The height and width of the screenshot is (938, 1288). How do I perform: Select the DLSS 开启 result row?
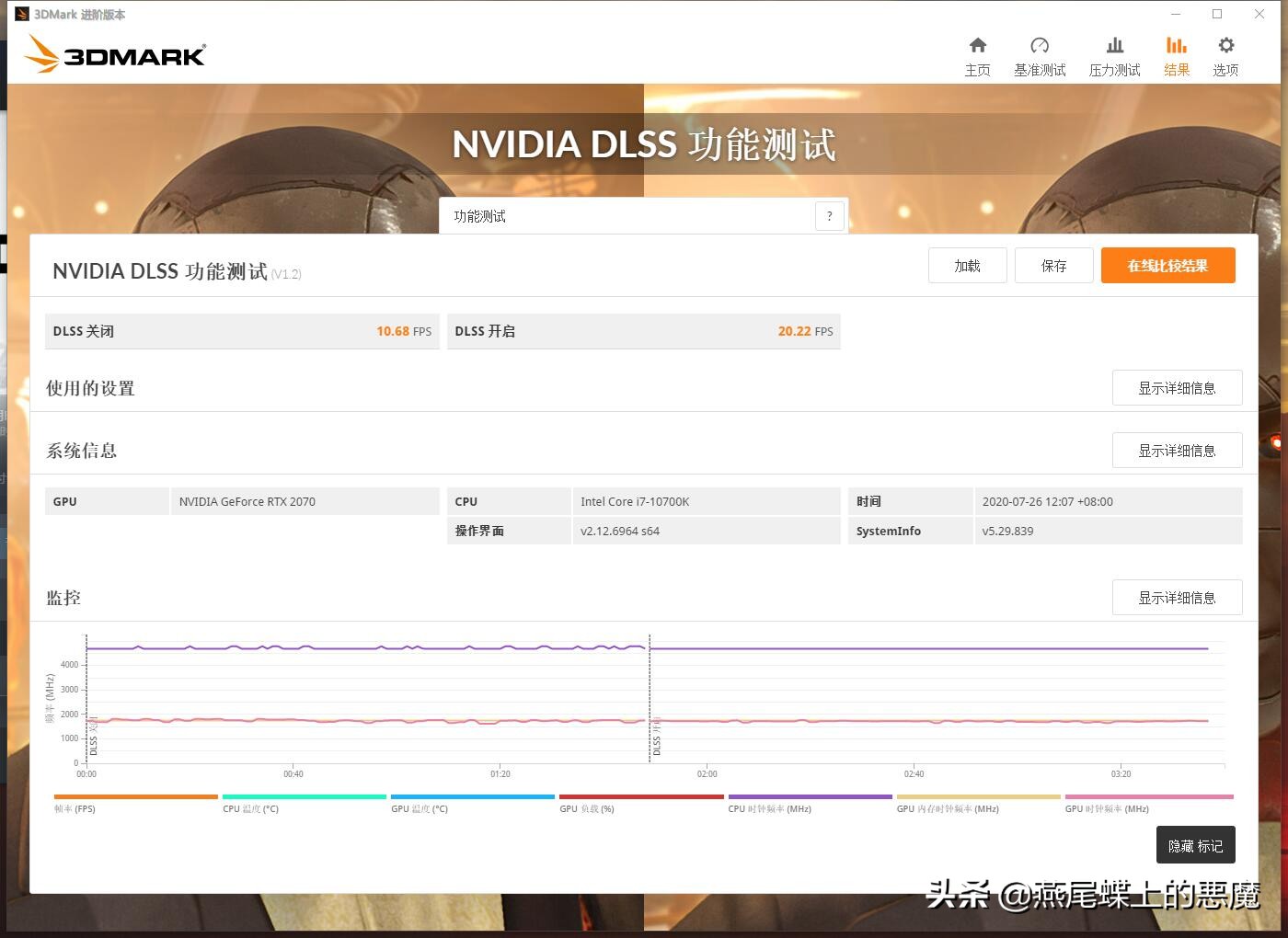point(643,331)
